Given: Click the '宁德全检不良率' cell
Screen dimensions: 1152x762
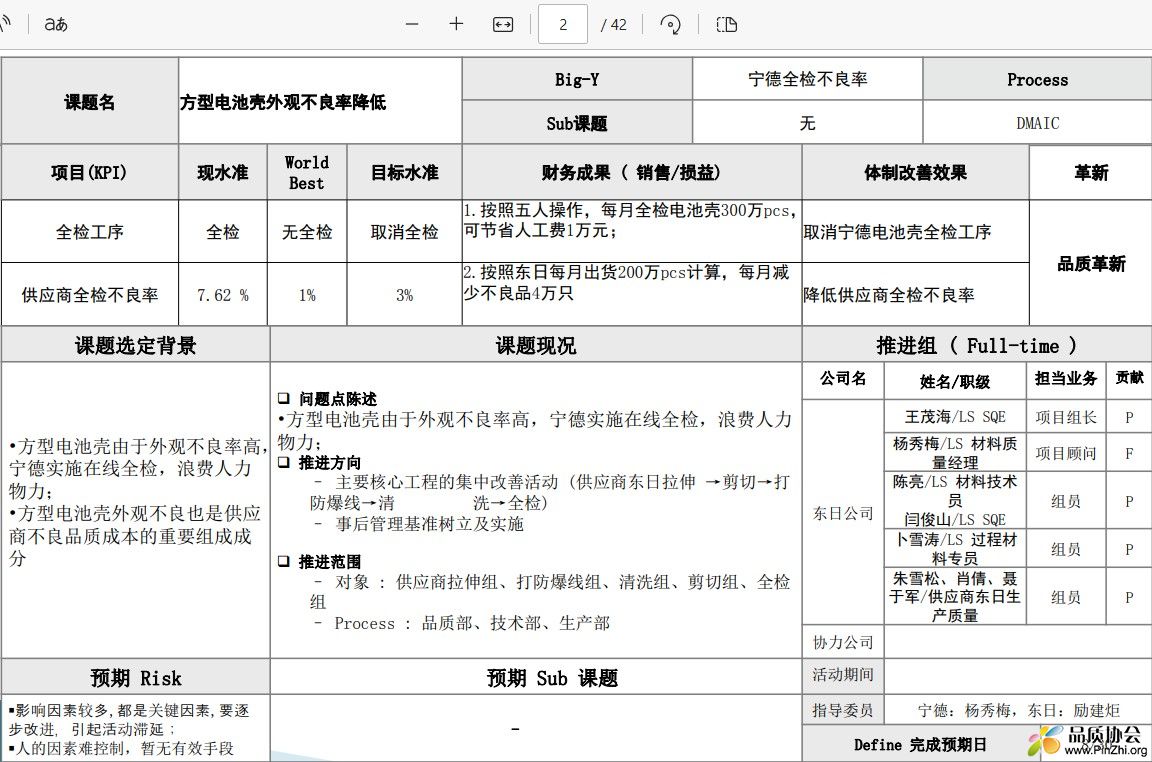Looking at the screenshot, I should coord(807,79).
